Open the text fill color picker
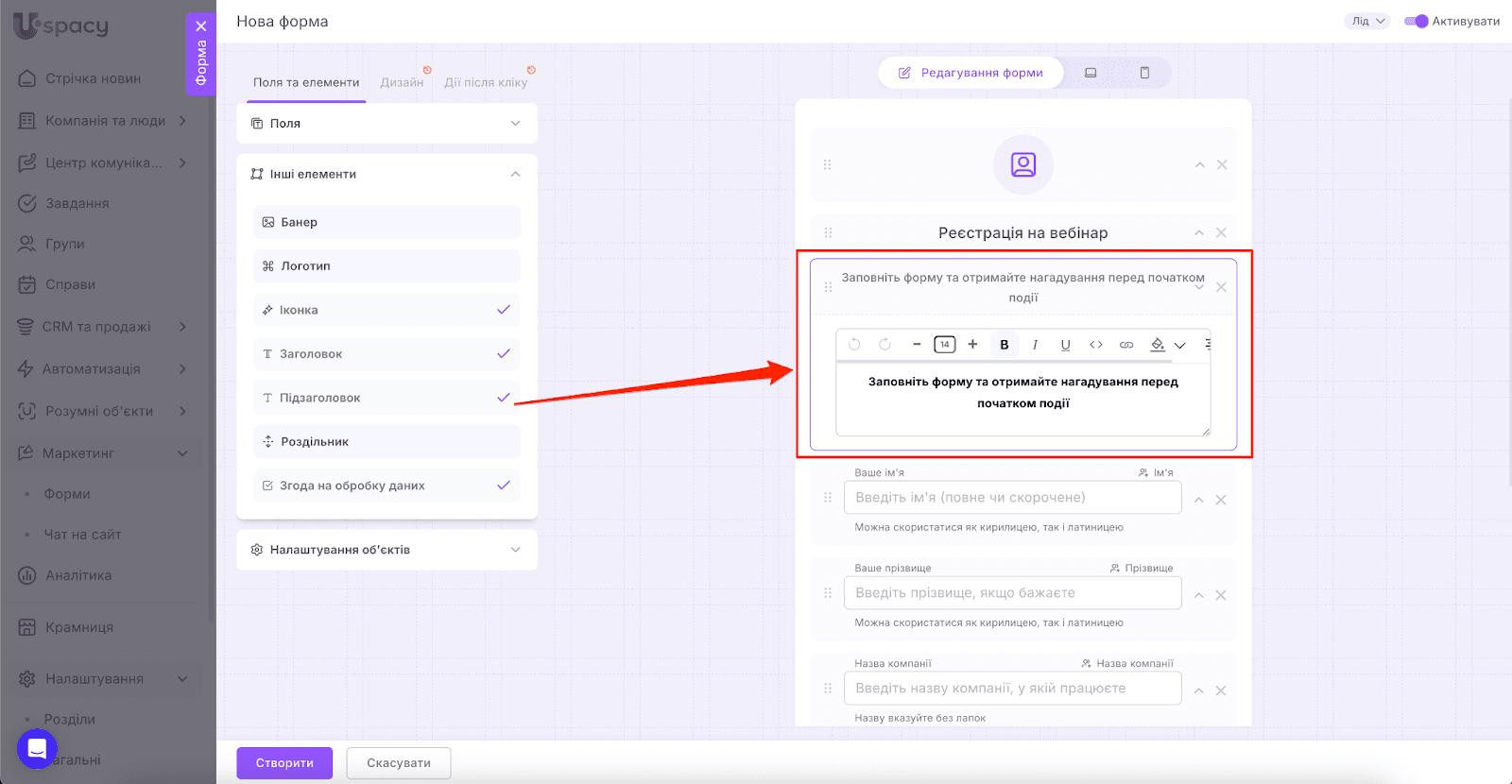Viewport: 1512px width, 784px height. click(x=1158, y=345)
